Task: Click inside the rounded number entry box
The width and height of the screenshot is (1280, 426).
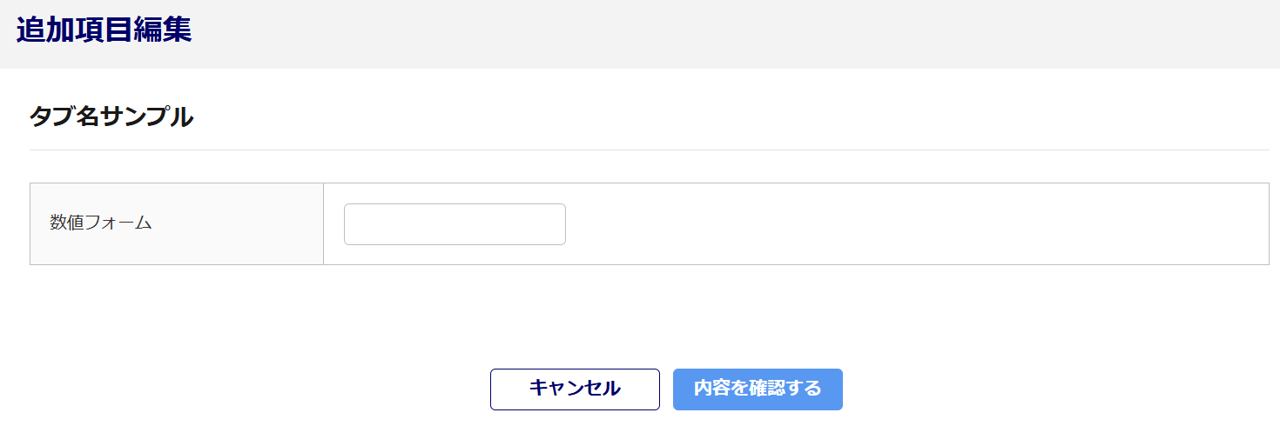Action: 455,224
